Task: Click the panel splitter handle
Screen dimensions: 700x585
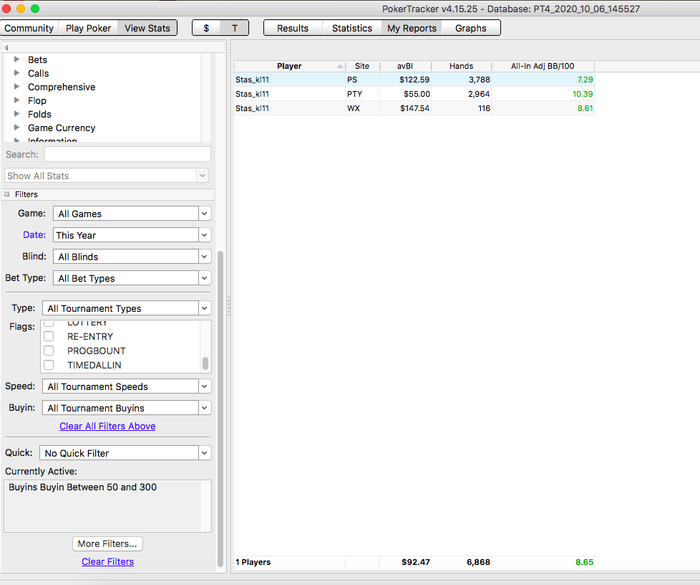Action: [x=229, y=306]
